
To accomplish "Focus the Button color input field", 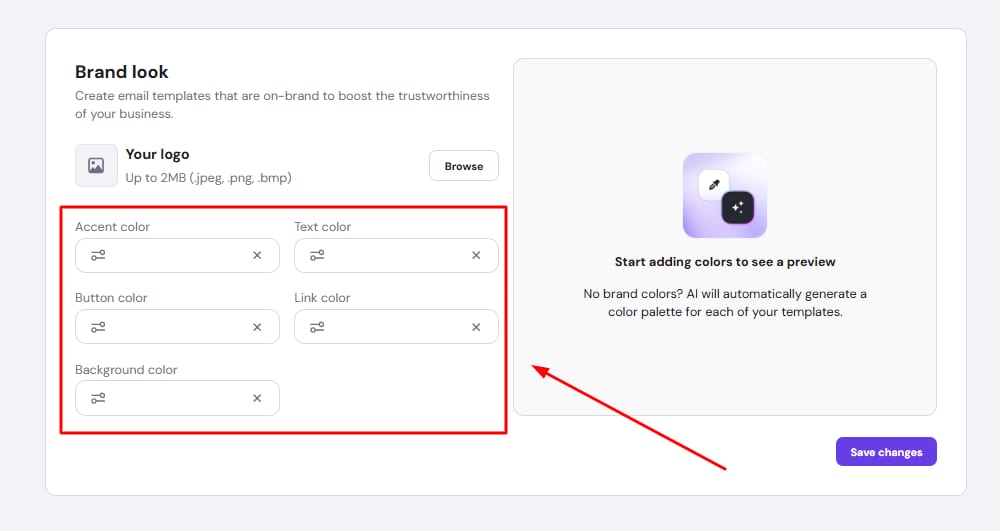I will (177, 327).
